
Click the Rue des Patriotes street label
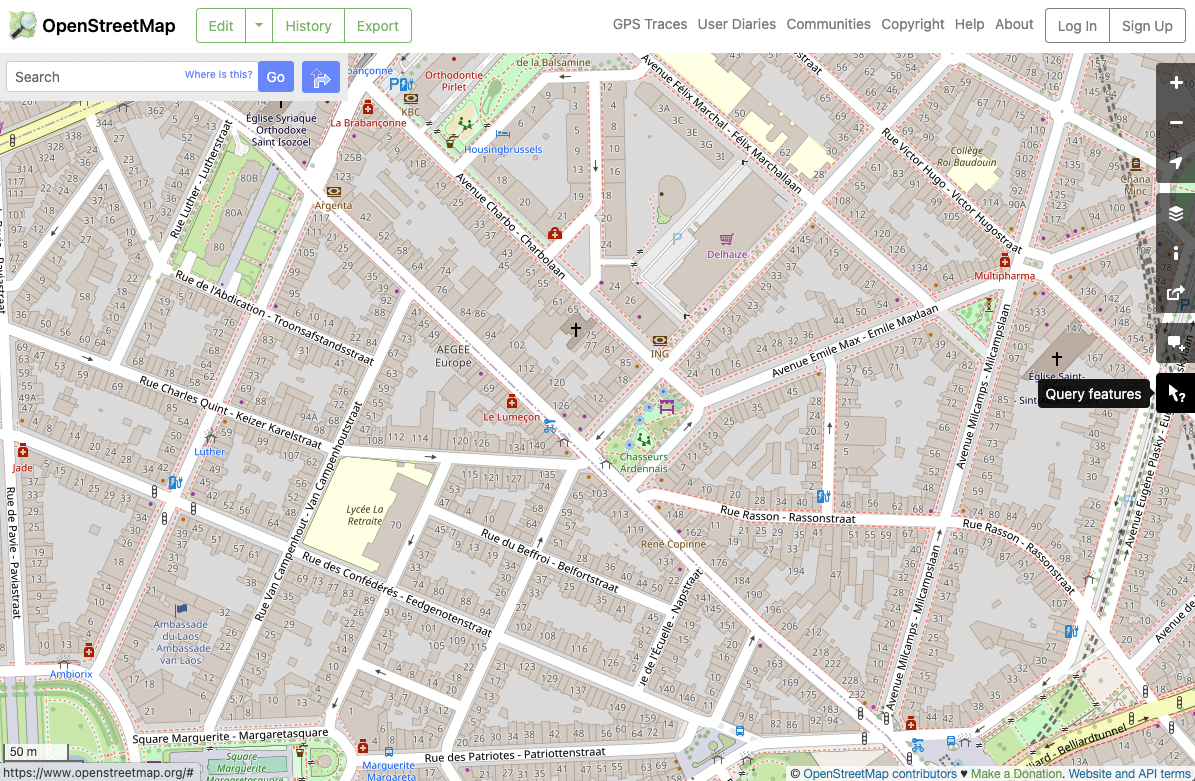coord(514,754)
